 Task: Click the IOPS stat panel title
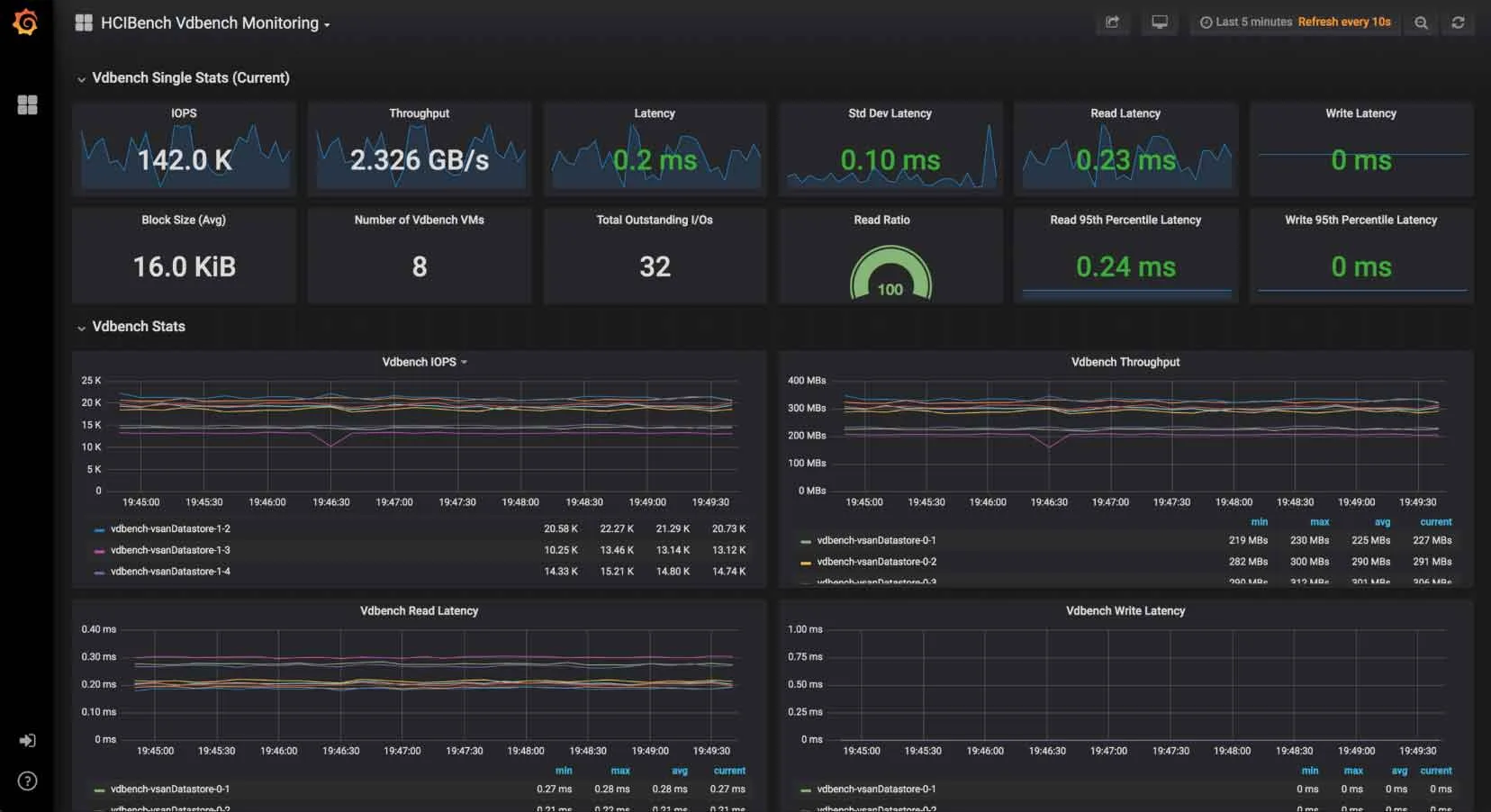coord(184,113)
